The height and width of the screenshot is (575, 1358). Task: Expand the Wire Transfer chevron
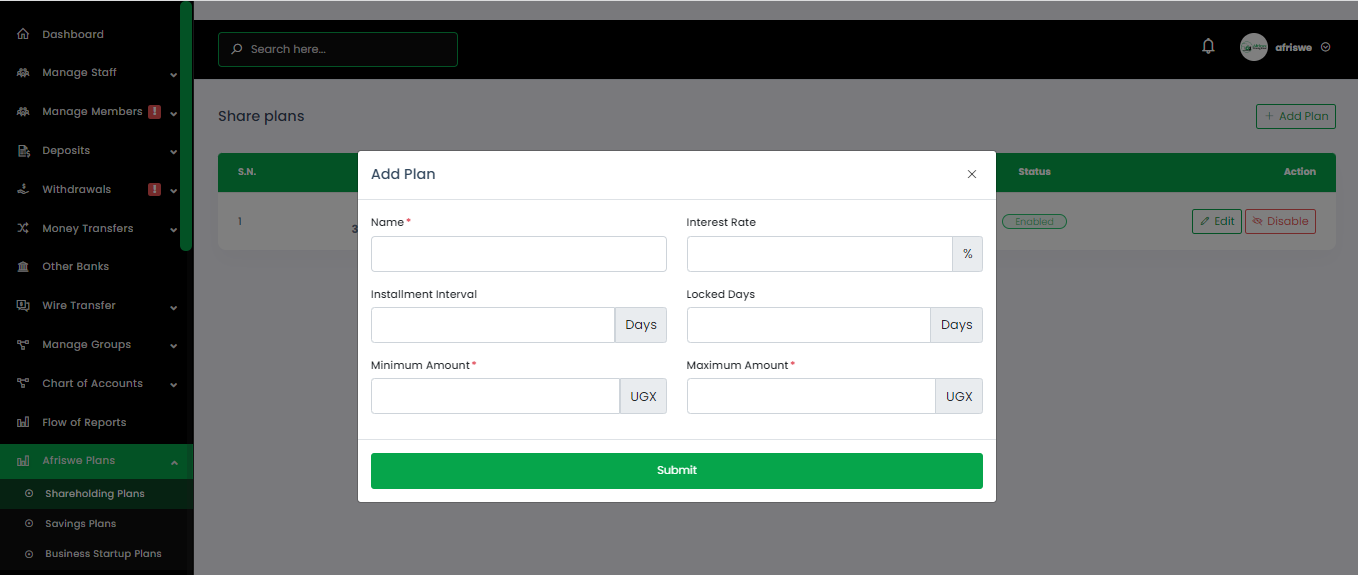tap(174, 307)
